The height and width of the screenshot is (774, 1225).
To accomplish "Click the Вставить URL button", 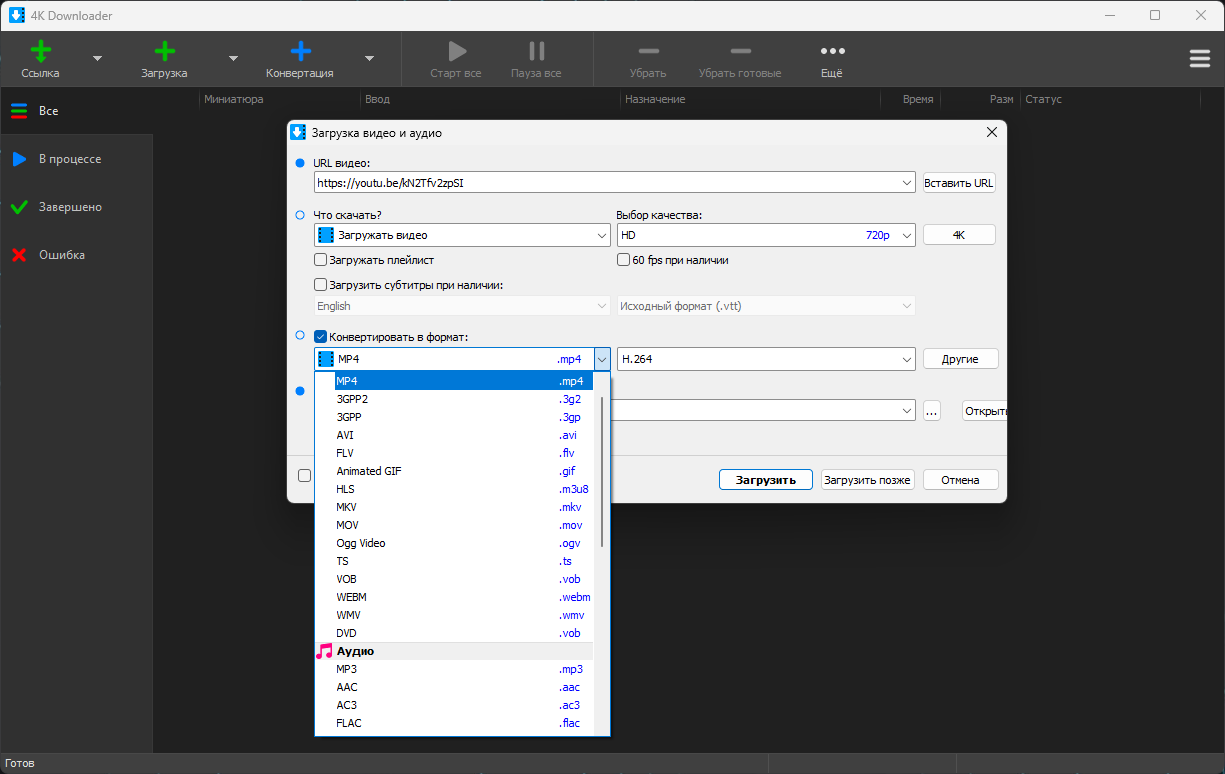I will (959, 183).
